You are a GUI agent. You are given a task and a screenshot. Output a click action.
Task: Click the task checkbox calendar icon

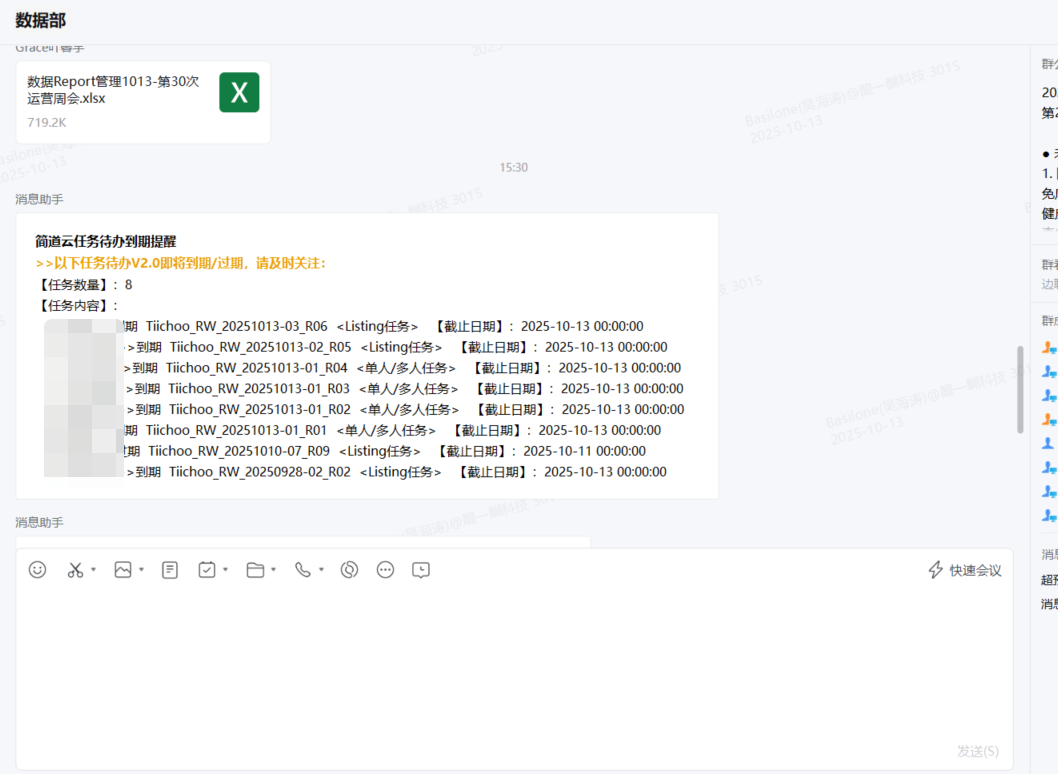(207, 570)
